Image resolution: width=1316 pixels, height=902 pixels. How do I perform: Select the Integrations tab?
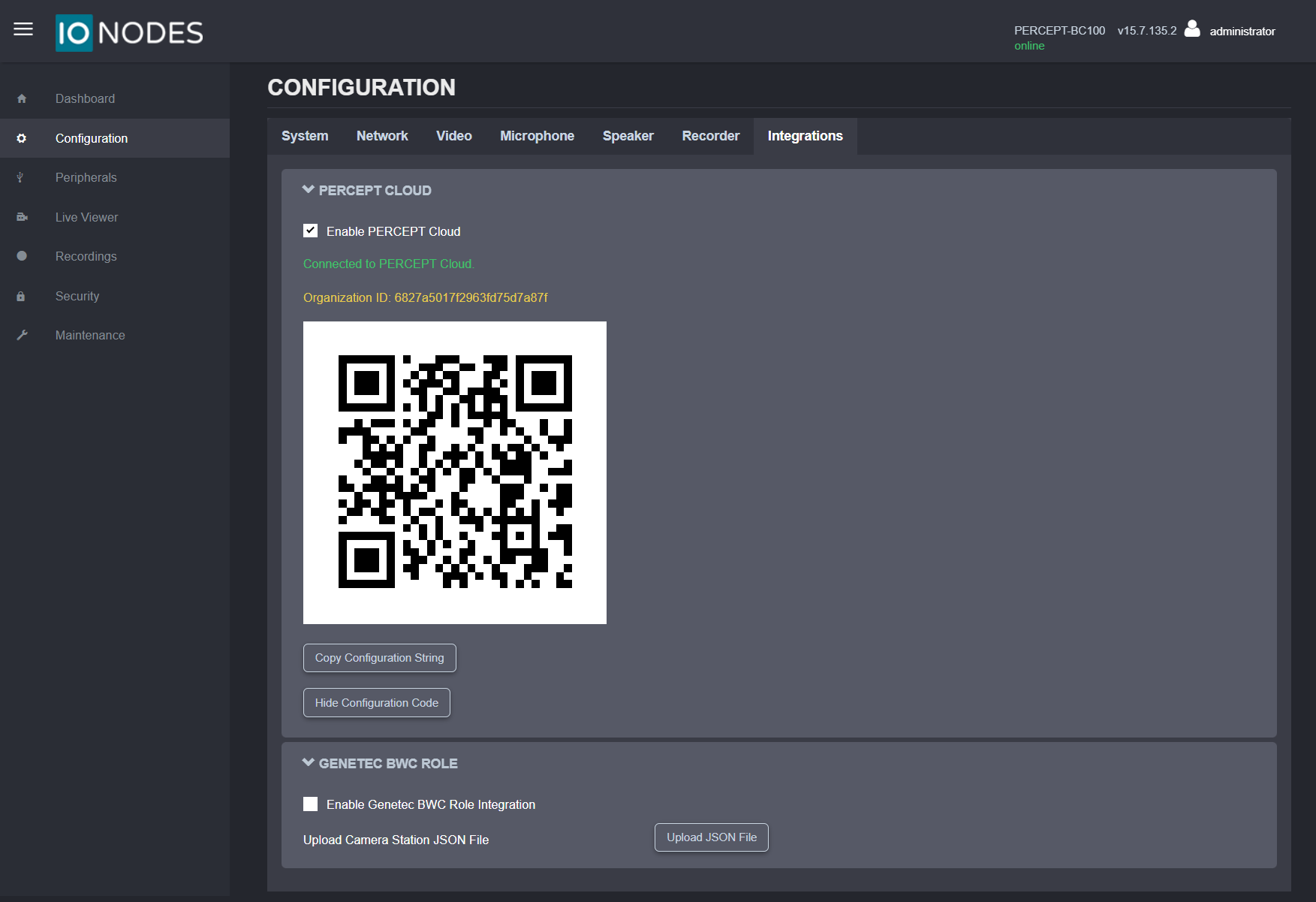pos(806,136)
